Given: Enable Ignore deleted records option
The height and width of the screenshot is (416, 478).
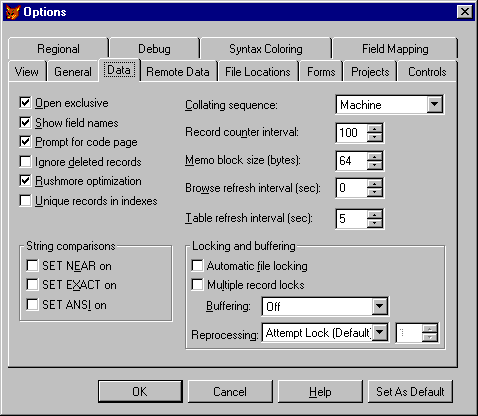Looking at the screenshot, I should (25, 162).
